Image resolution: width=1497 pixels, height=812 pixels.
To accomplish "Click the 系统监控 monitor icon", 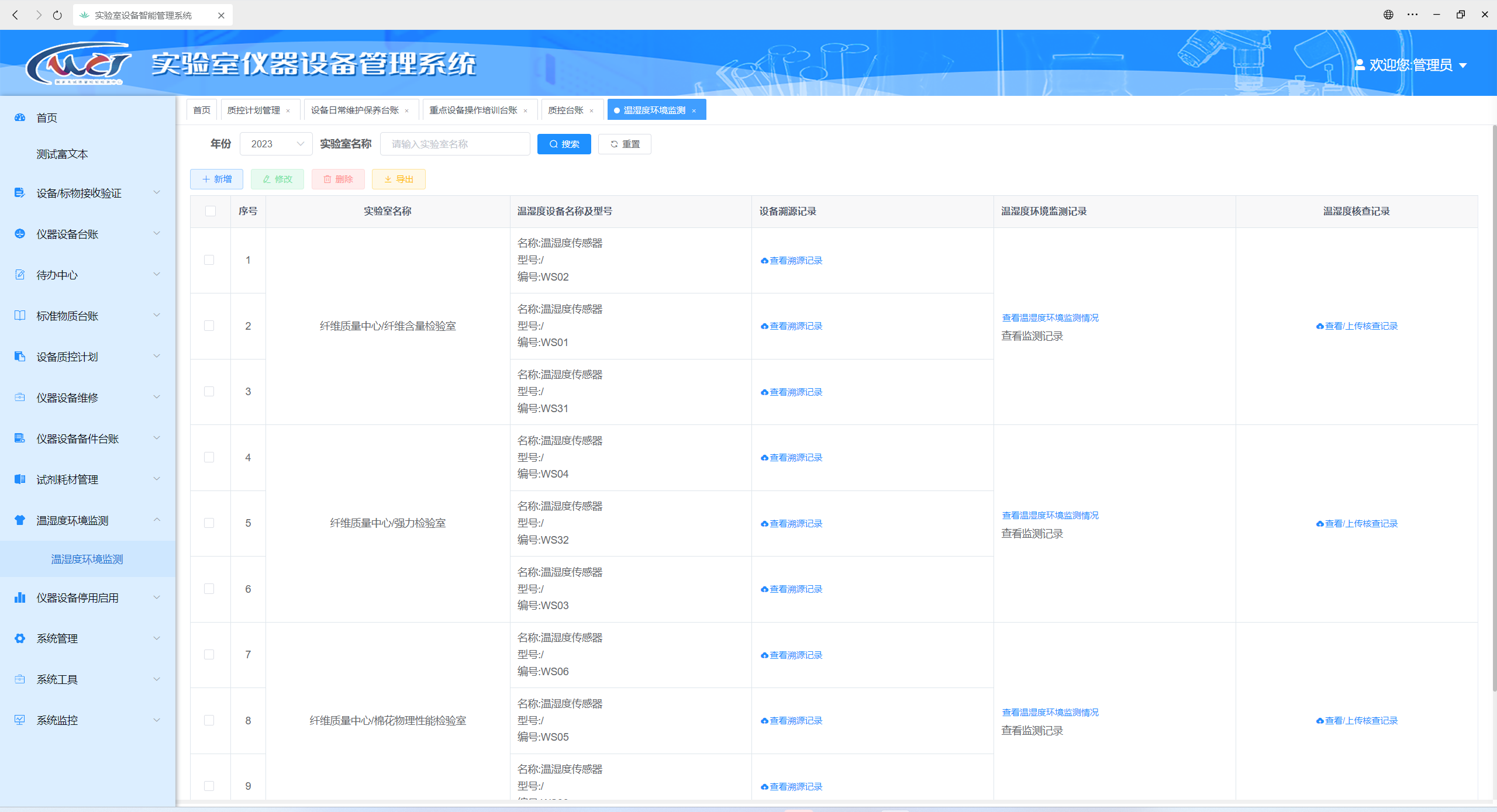I will [20, 720].
